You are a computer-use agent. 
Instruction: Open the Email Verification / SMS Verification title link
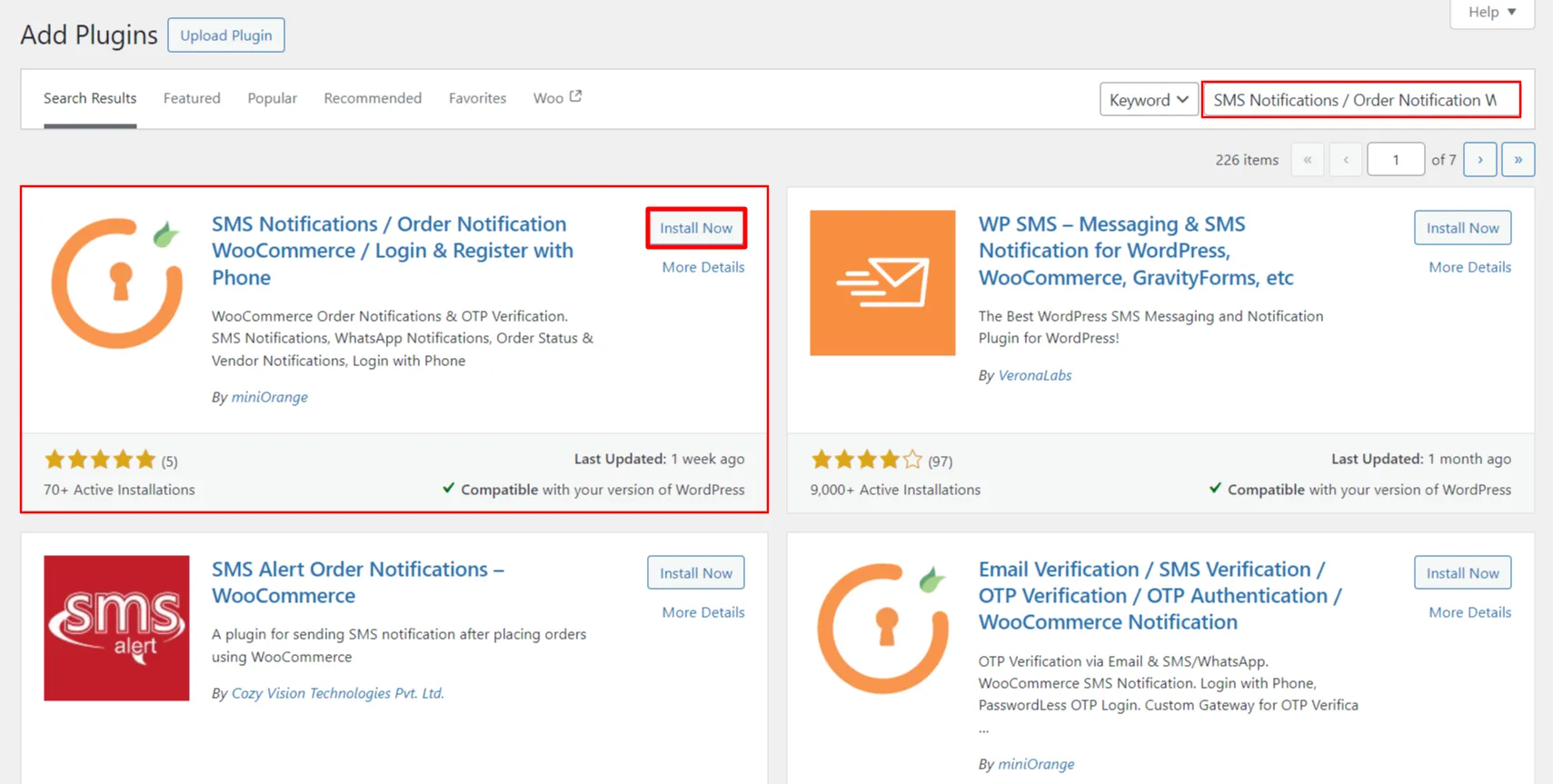click(1160, 596)
